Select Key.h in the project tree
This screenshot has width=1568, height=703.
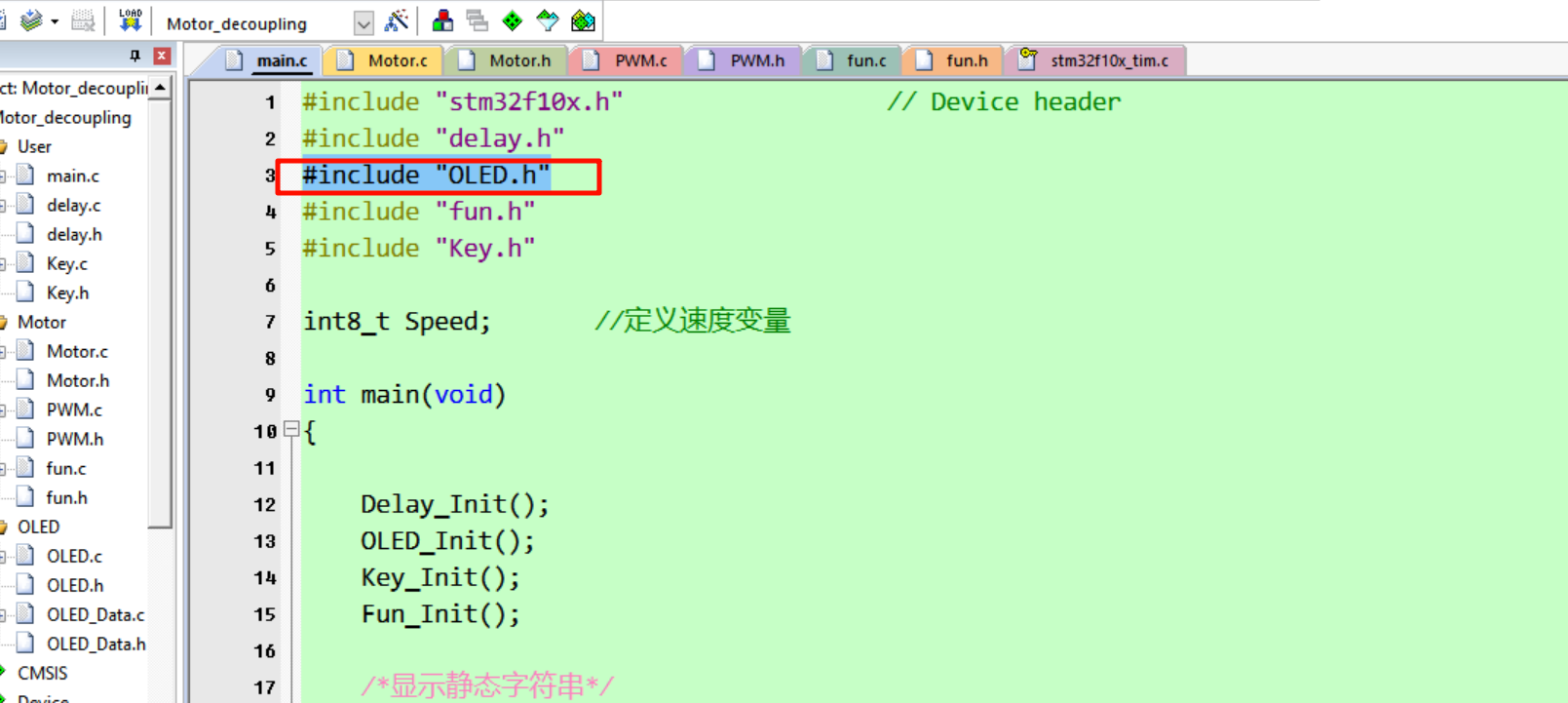click(x=68, y=293)
